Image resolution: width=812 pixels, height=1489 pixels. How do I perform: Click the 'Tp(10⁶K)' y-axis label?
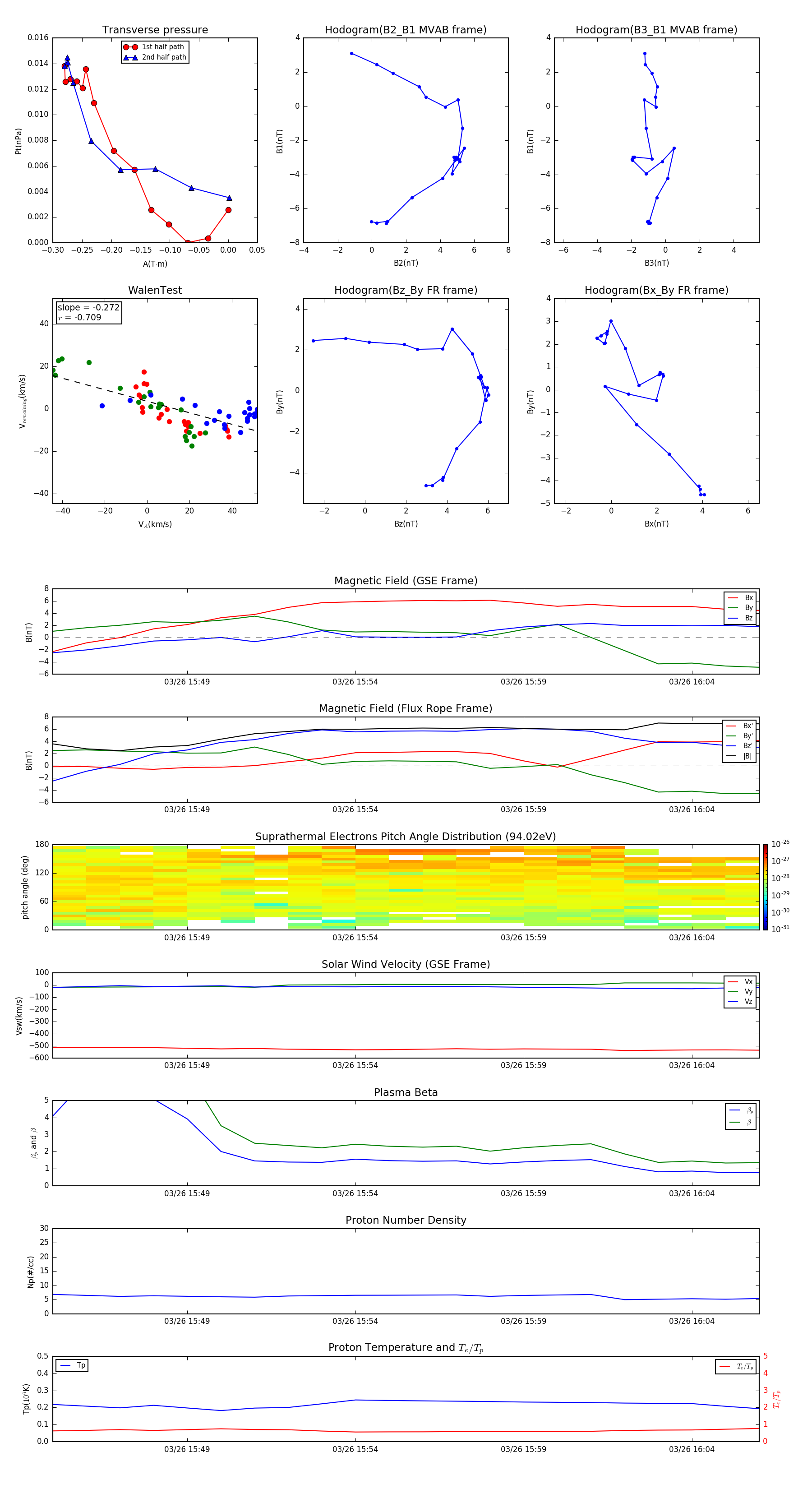click(x=27, y=1399)
